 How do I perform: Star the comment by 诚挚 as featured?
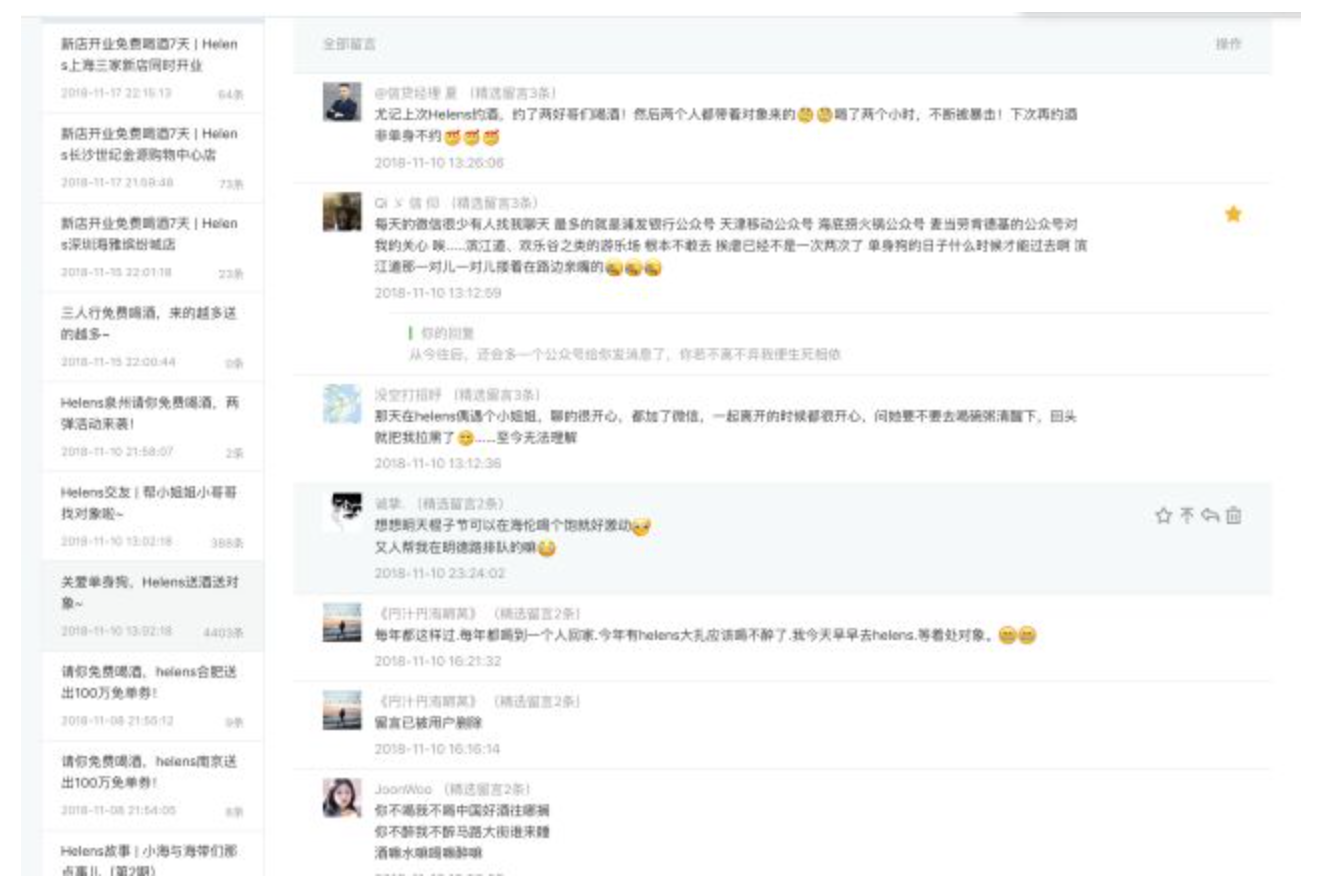point(1163,516)
